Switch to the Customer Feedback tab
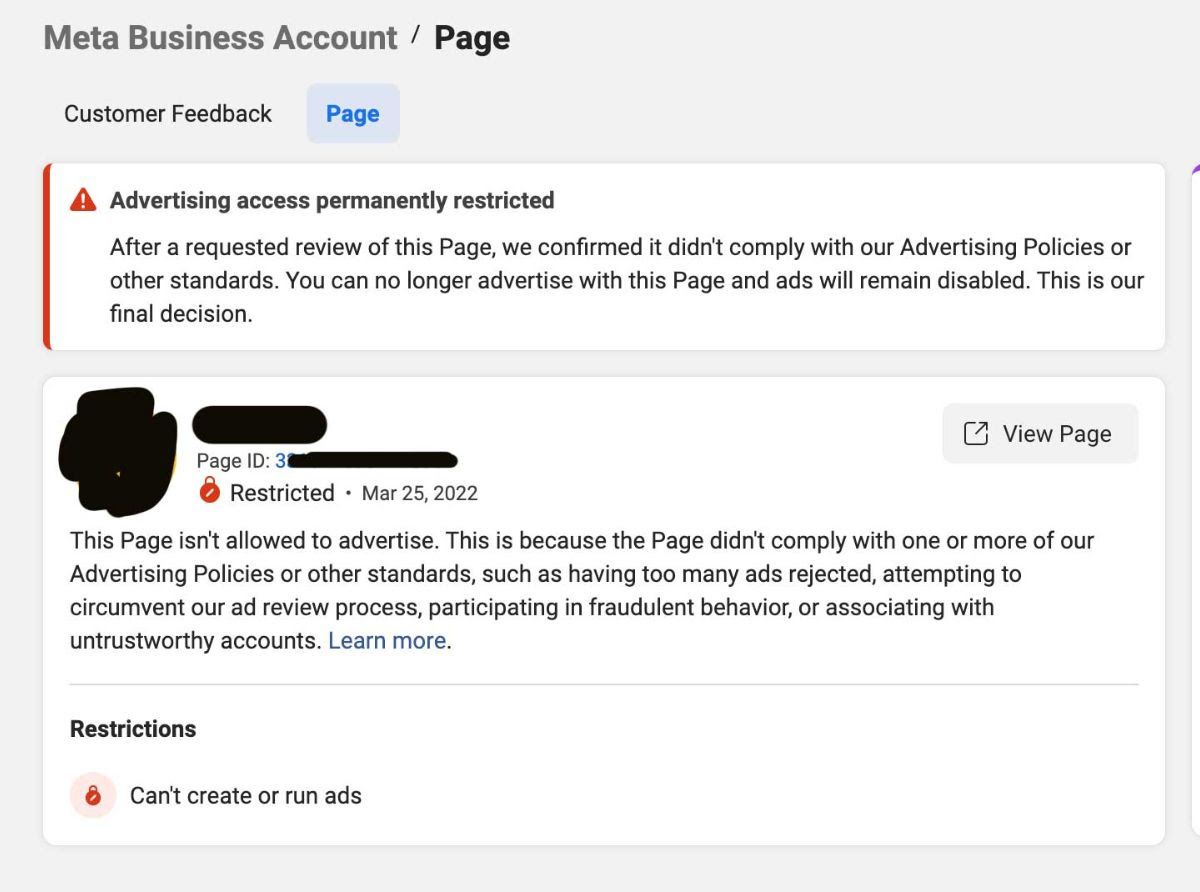 168,114
